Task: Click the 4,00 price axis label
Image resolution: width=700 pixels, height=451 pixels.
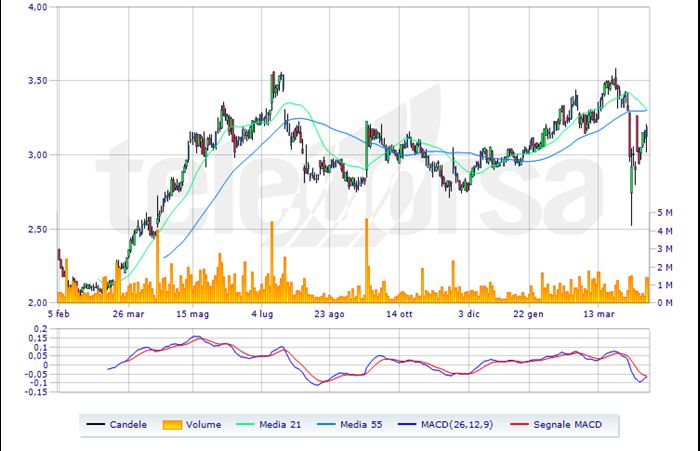Action: 36,7
